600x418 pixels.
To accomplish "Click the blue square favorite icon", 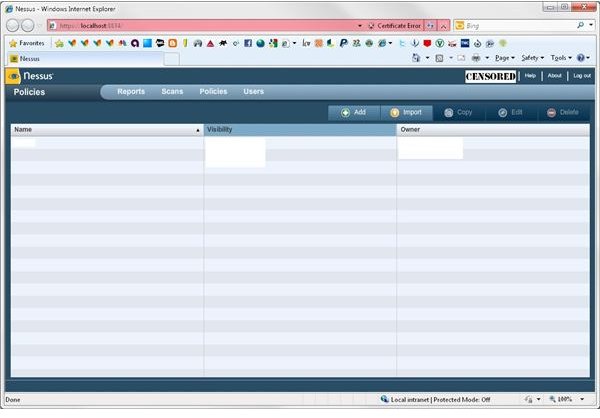I will pos(147,43).
